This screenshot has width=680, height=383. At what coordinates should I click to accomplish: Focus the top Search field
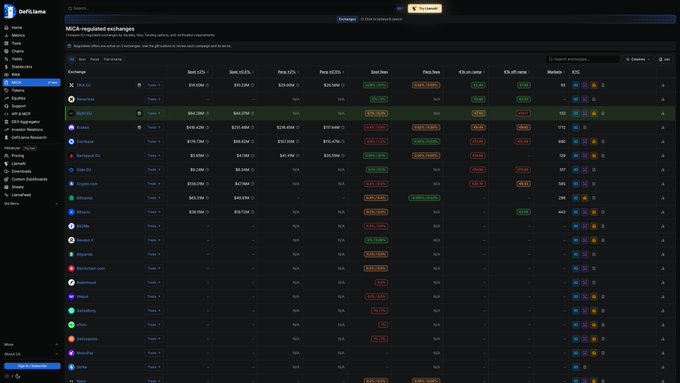pyautogui.click(x=234, y=8)
